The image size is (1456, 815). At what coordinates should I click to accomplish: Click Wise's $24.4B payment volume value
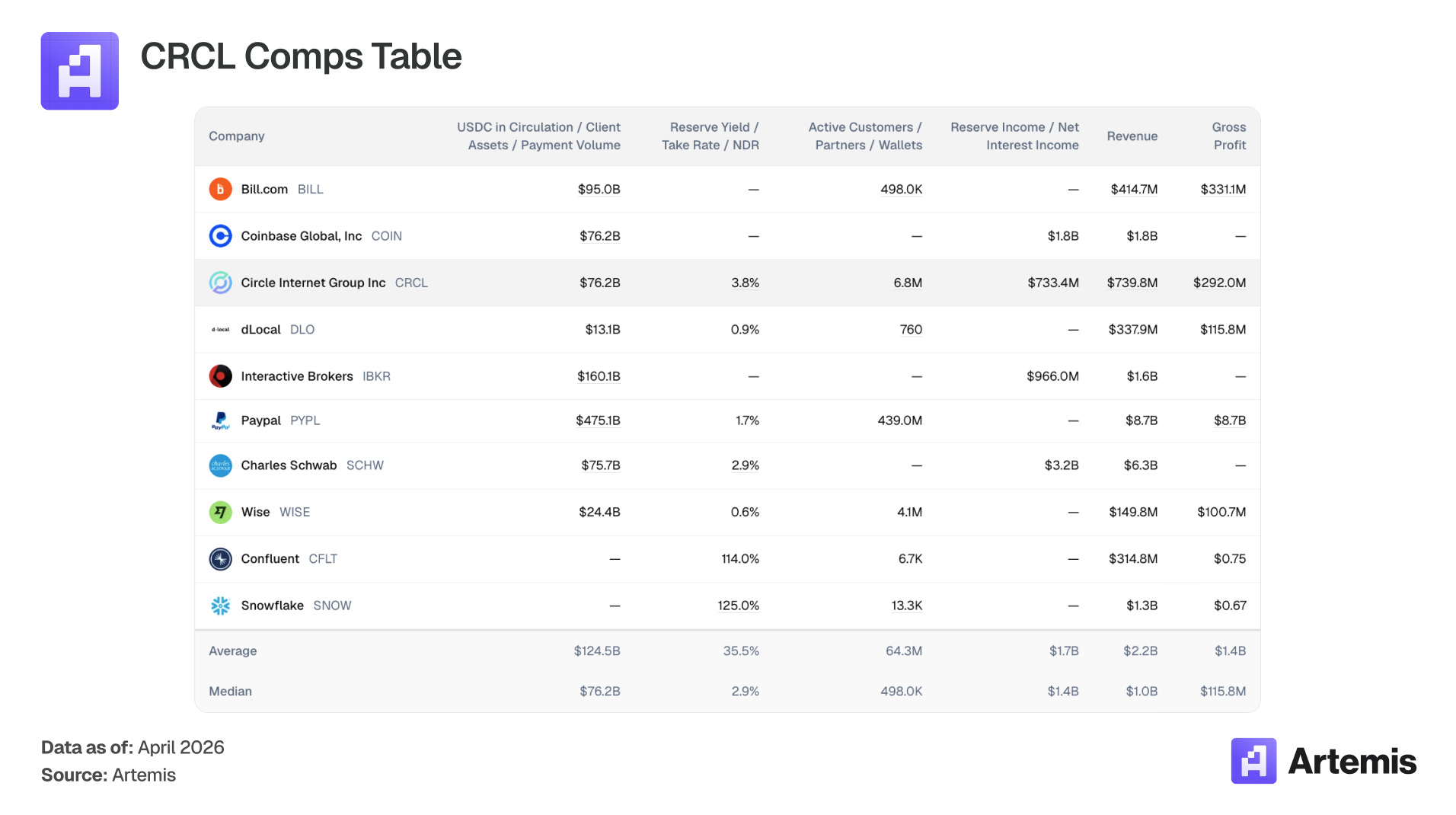[599, 512]
